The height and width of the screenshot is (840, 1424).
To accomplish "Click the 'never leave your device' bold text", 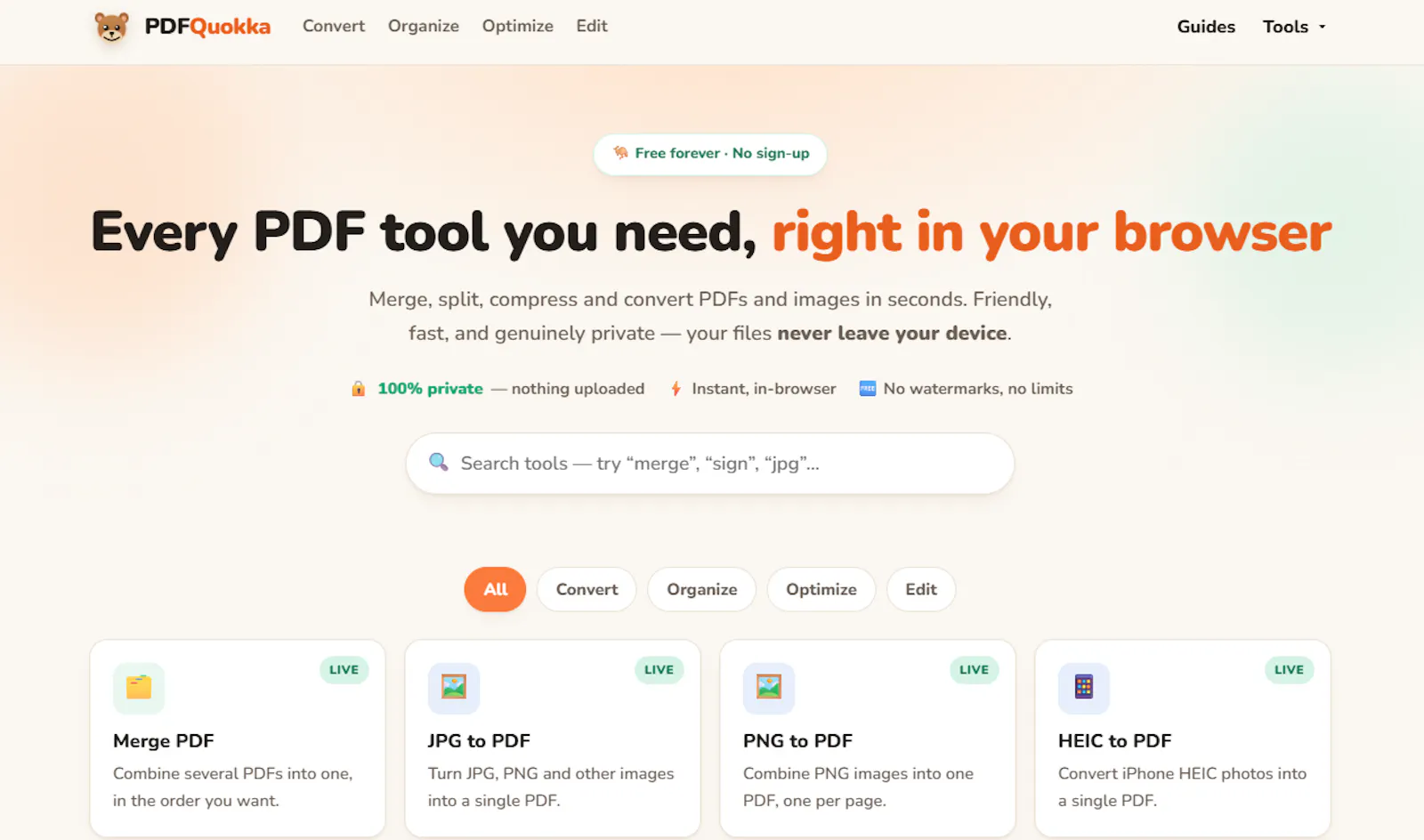I will pos(893,333).
